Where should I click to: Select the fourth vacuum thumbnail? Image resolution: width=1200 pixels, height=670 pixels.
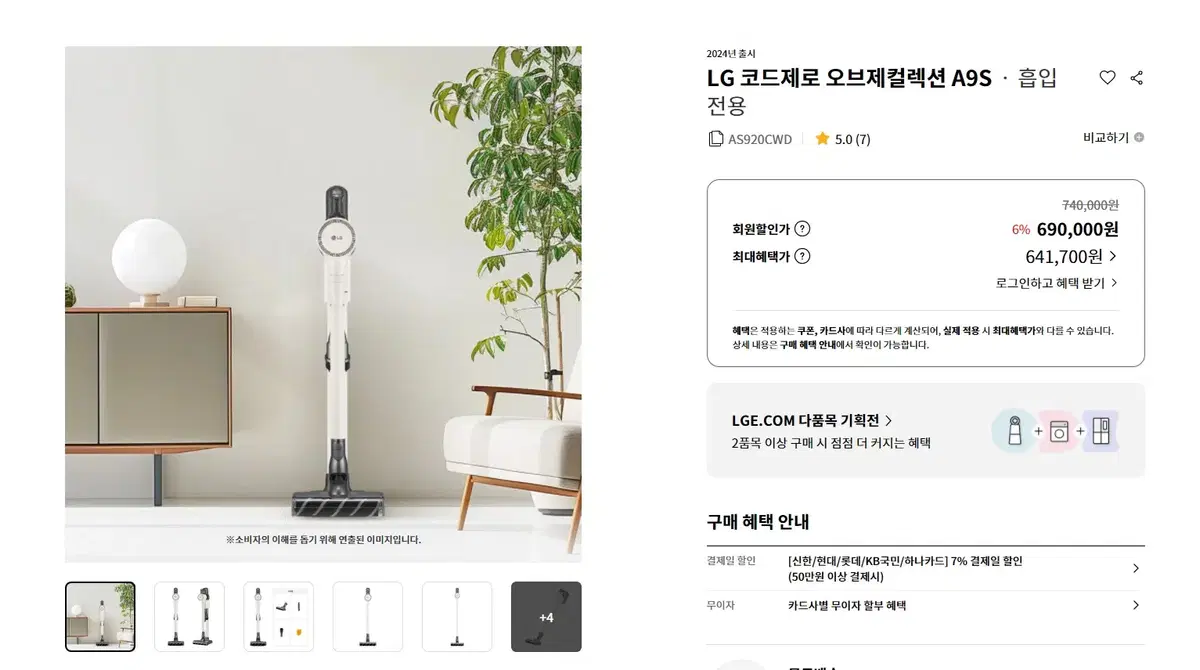tap(367, 617)
